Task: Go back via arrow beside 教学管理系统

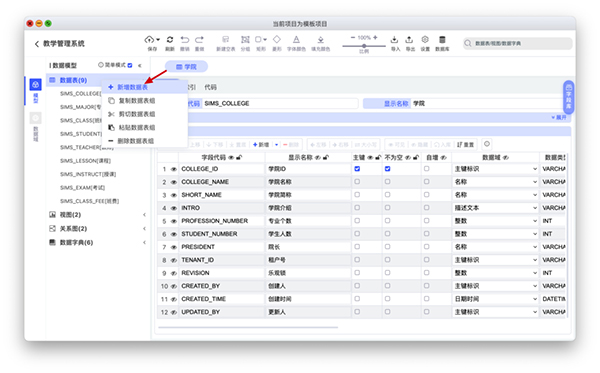Action: coord(37,44)
